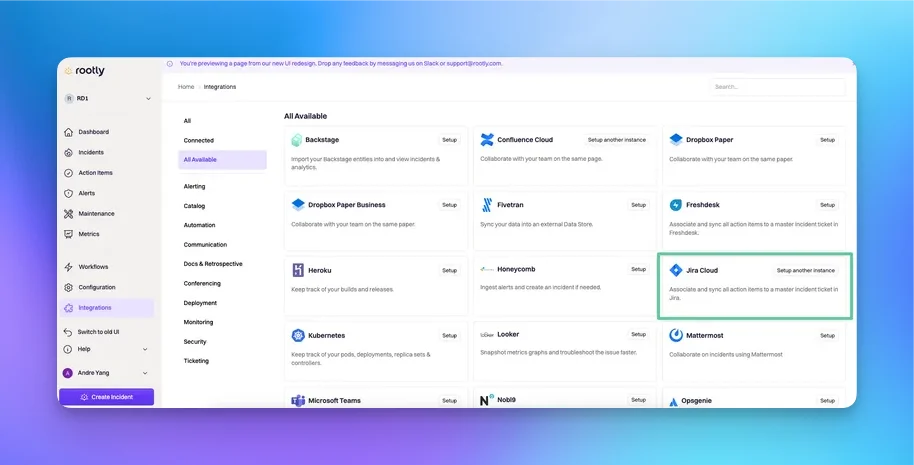
Task: Expand the RD1 workspace dropdown
Action: (148, 99)
